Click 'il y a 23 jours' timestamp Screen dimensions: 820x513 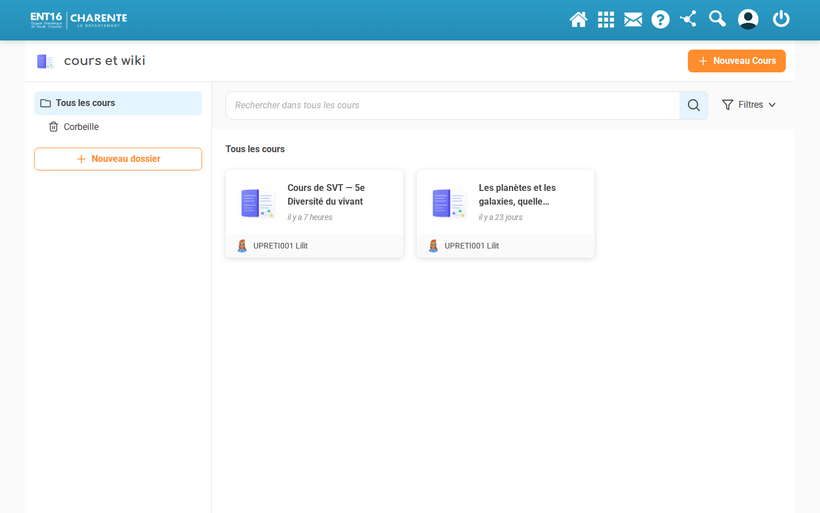[500, 217]
